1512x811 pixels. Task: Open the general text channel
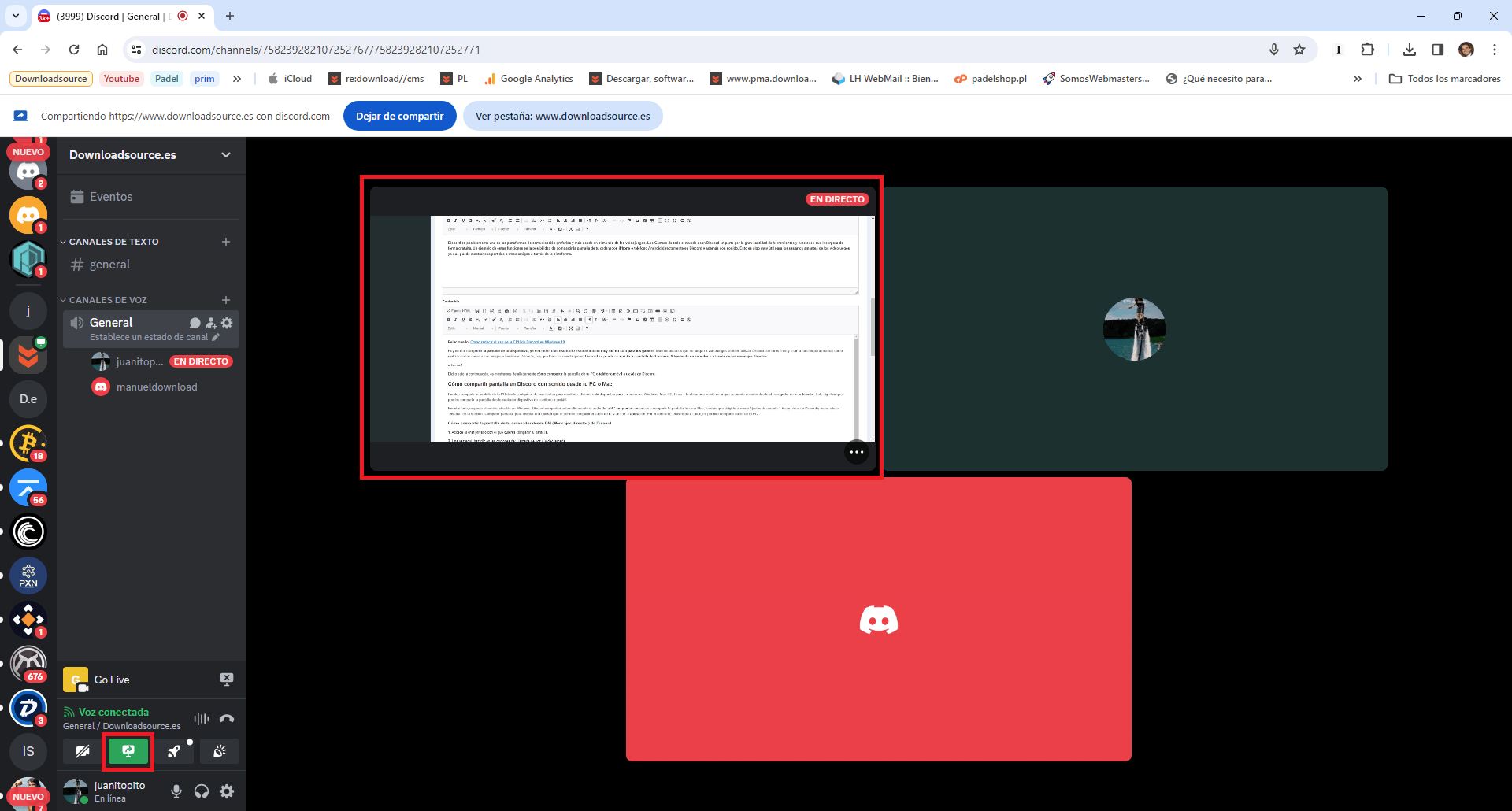coord(150,265)
